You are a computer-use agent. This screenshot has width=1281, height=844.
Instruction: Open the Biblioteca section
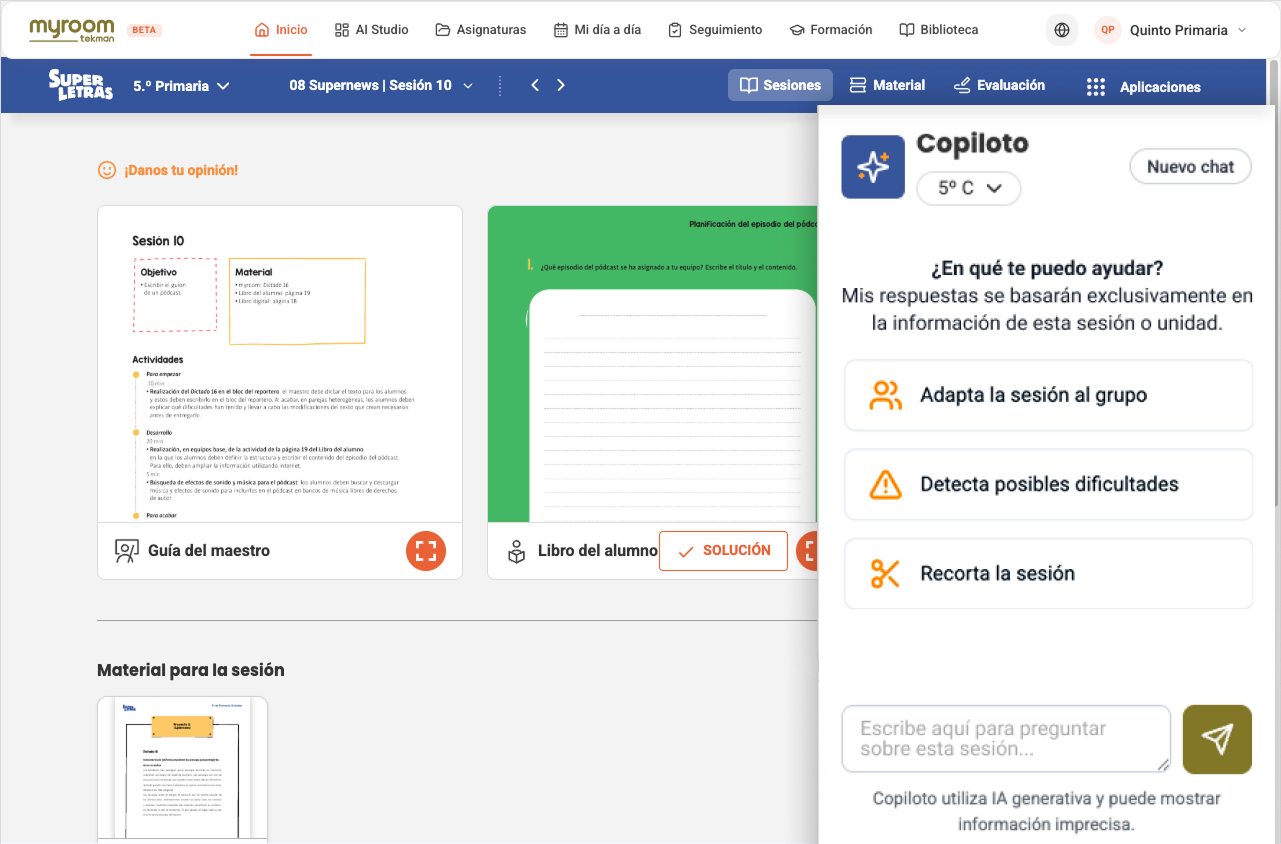(939, 30)
